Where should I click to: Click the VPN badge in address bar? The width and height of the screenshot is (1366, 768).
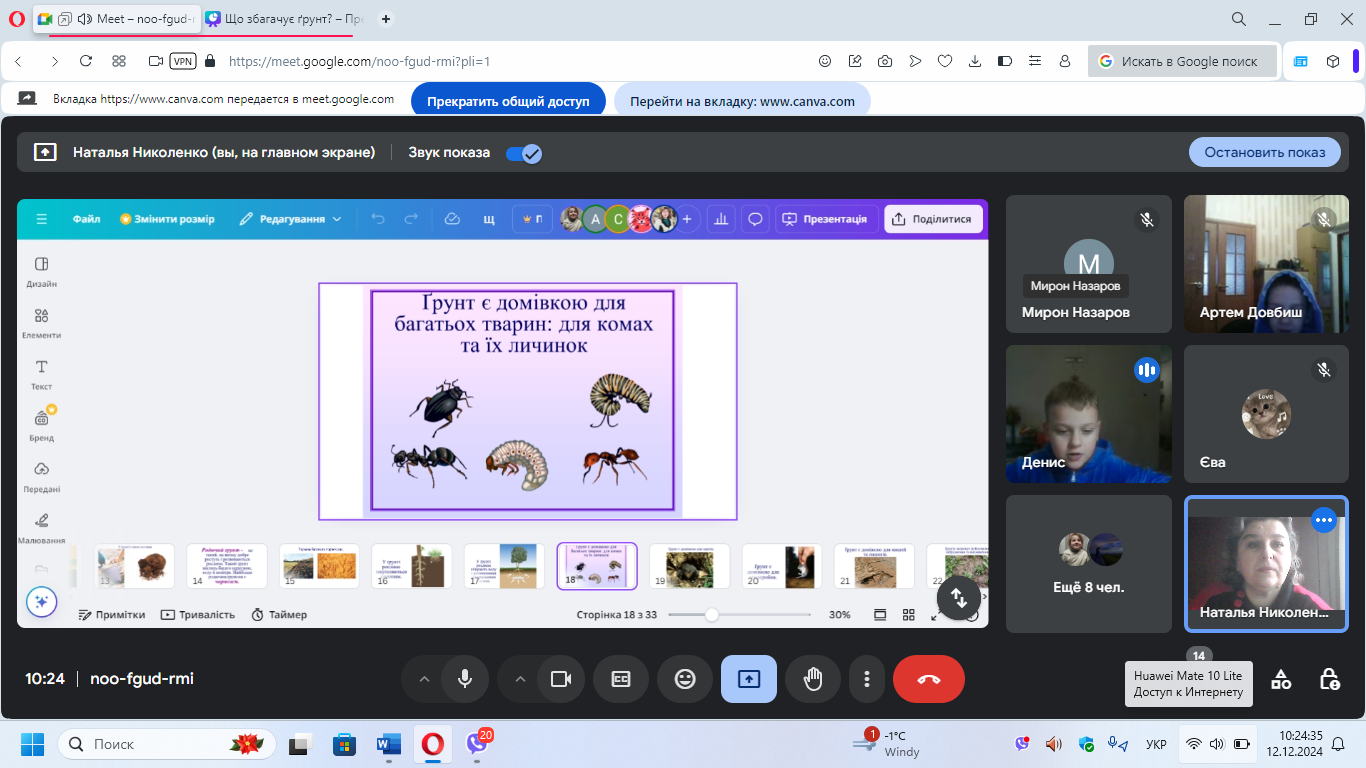pyautogui.click(x=183, y=61)
